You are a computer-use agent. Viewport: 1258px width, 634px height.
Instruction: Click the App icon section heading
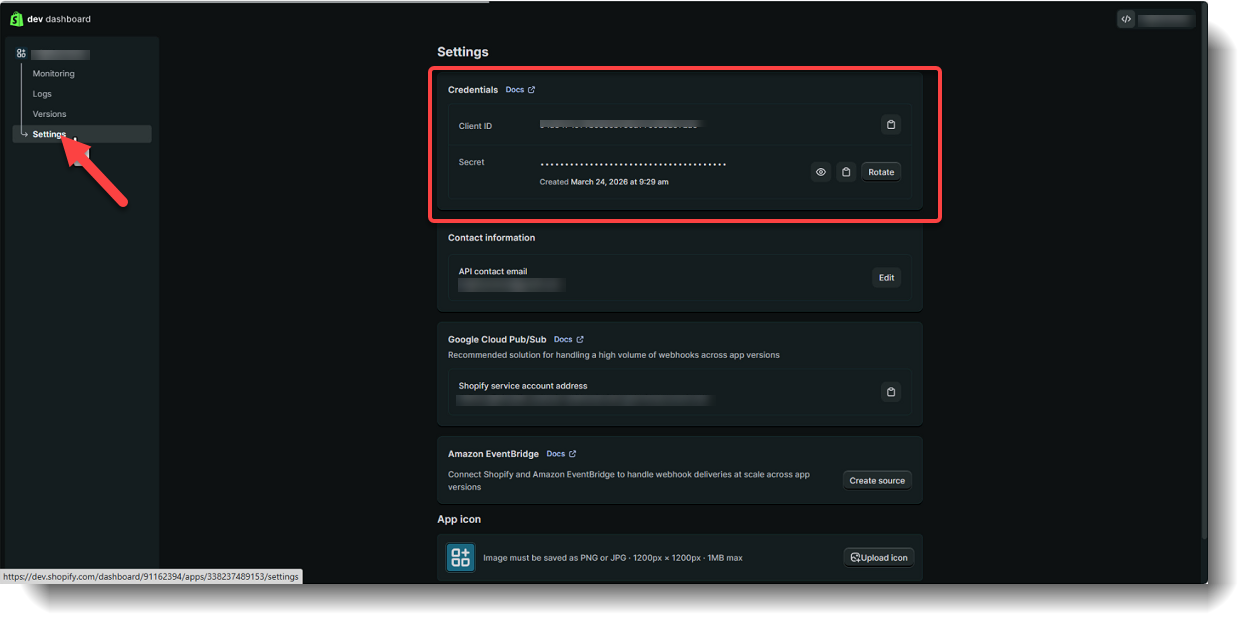(x=459, y=519)
